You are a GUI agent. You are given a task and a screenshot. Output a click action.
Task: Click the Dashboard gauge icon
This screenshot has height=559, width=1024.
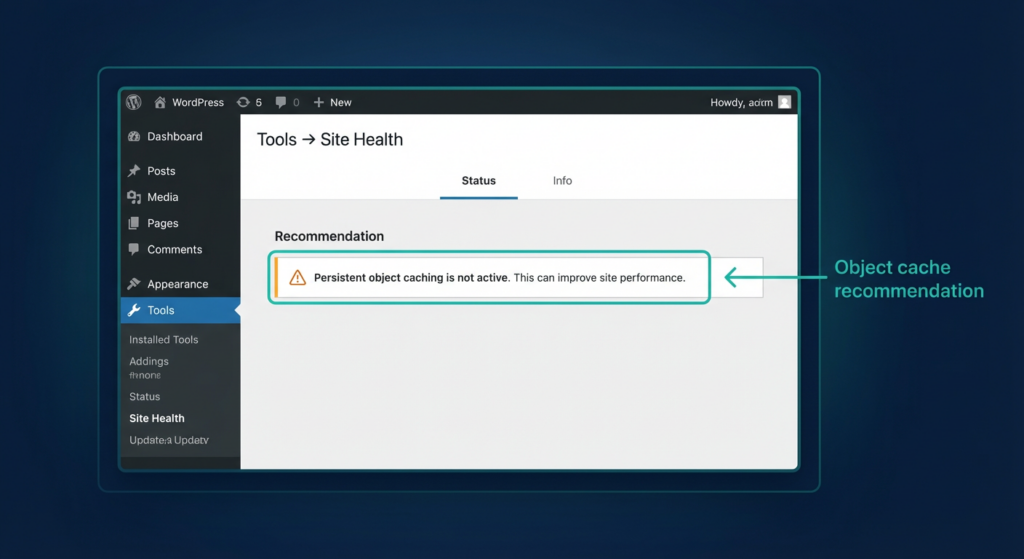(134, 137)
